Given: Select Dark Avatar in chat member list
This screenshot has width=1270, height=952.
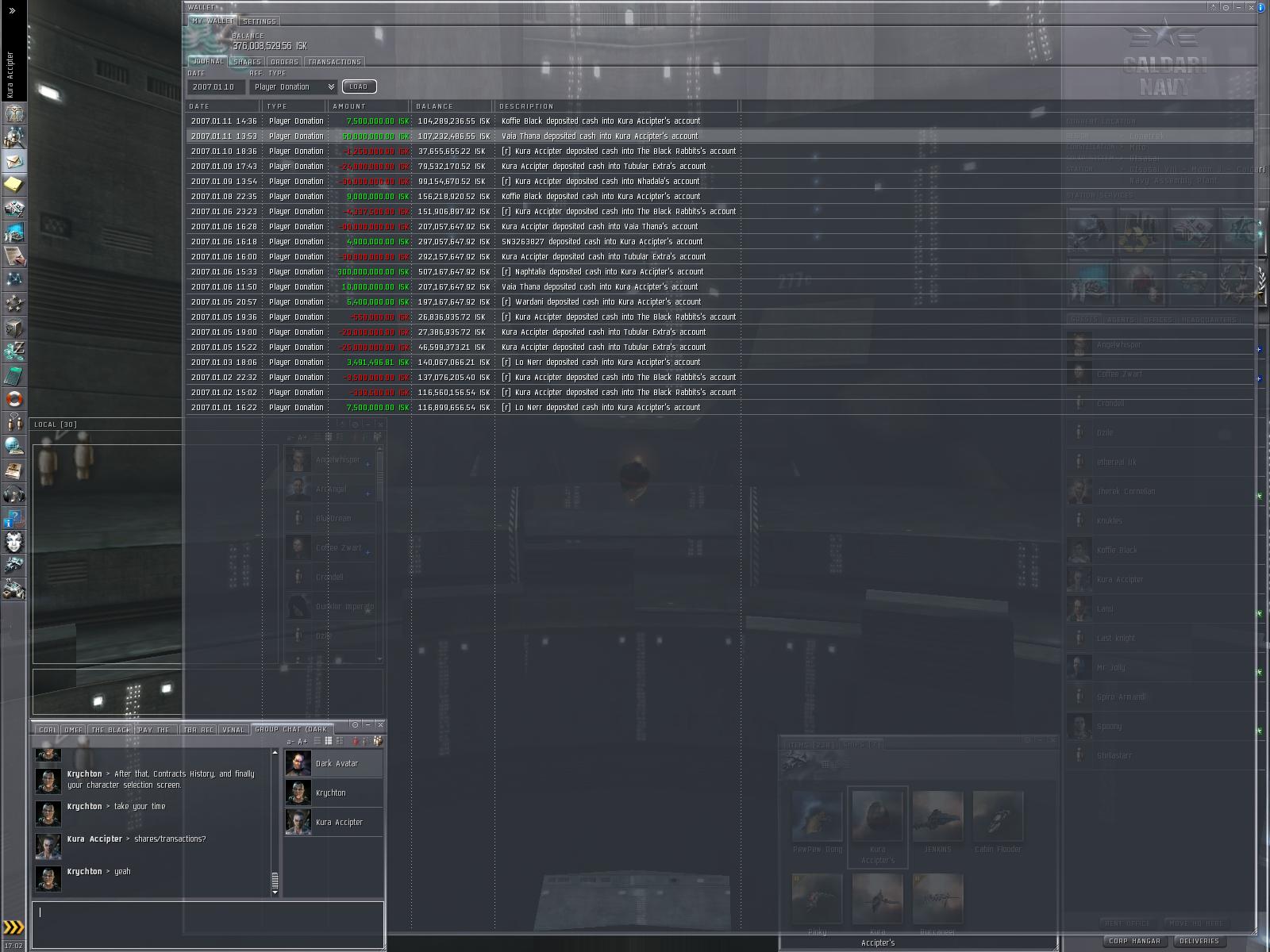Looking at the screenshot, I should 333,763.
